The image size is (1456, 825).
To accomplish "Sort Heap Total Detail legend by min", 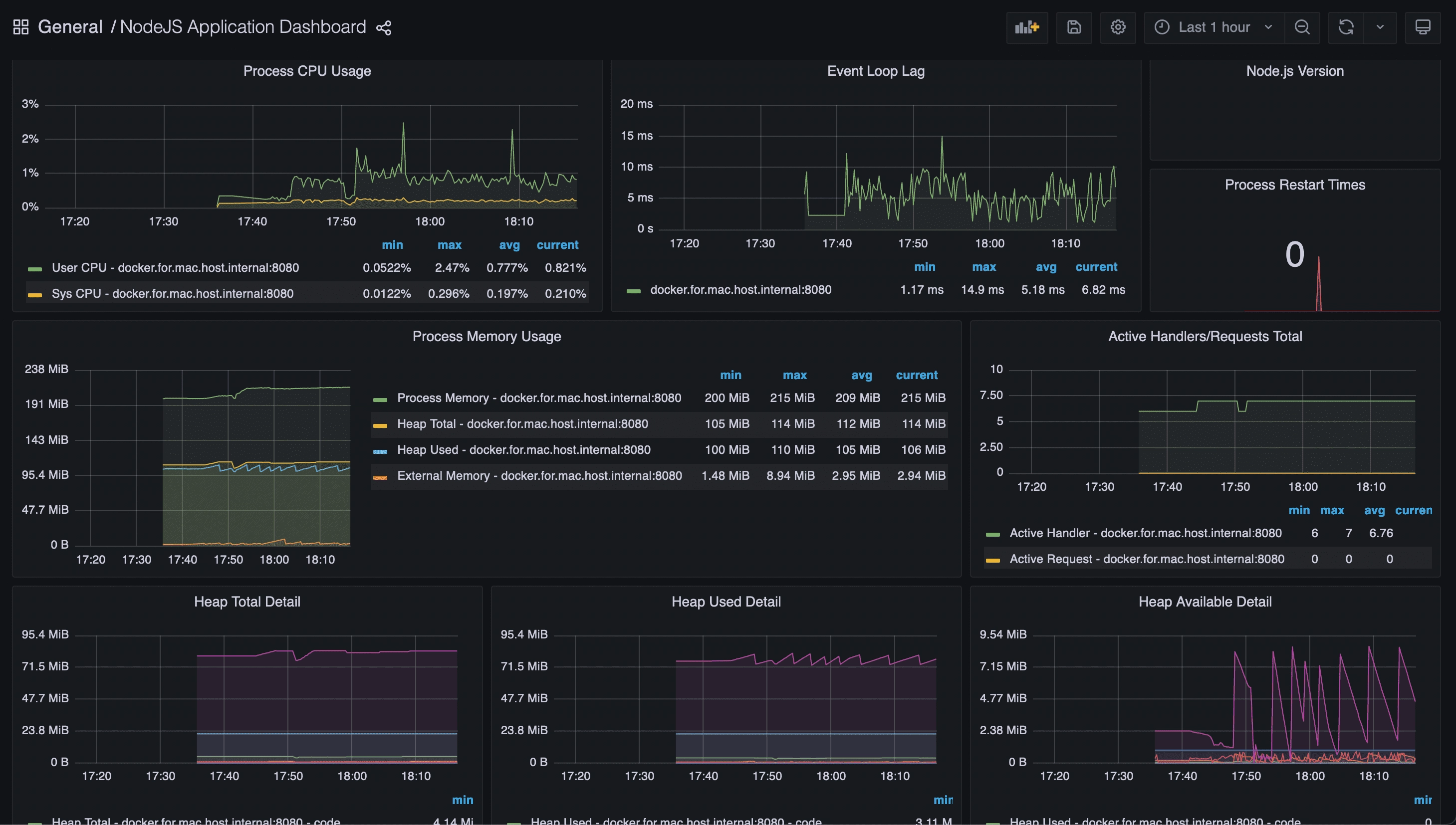I will pos(463,800).
